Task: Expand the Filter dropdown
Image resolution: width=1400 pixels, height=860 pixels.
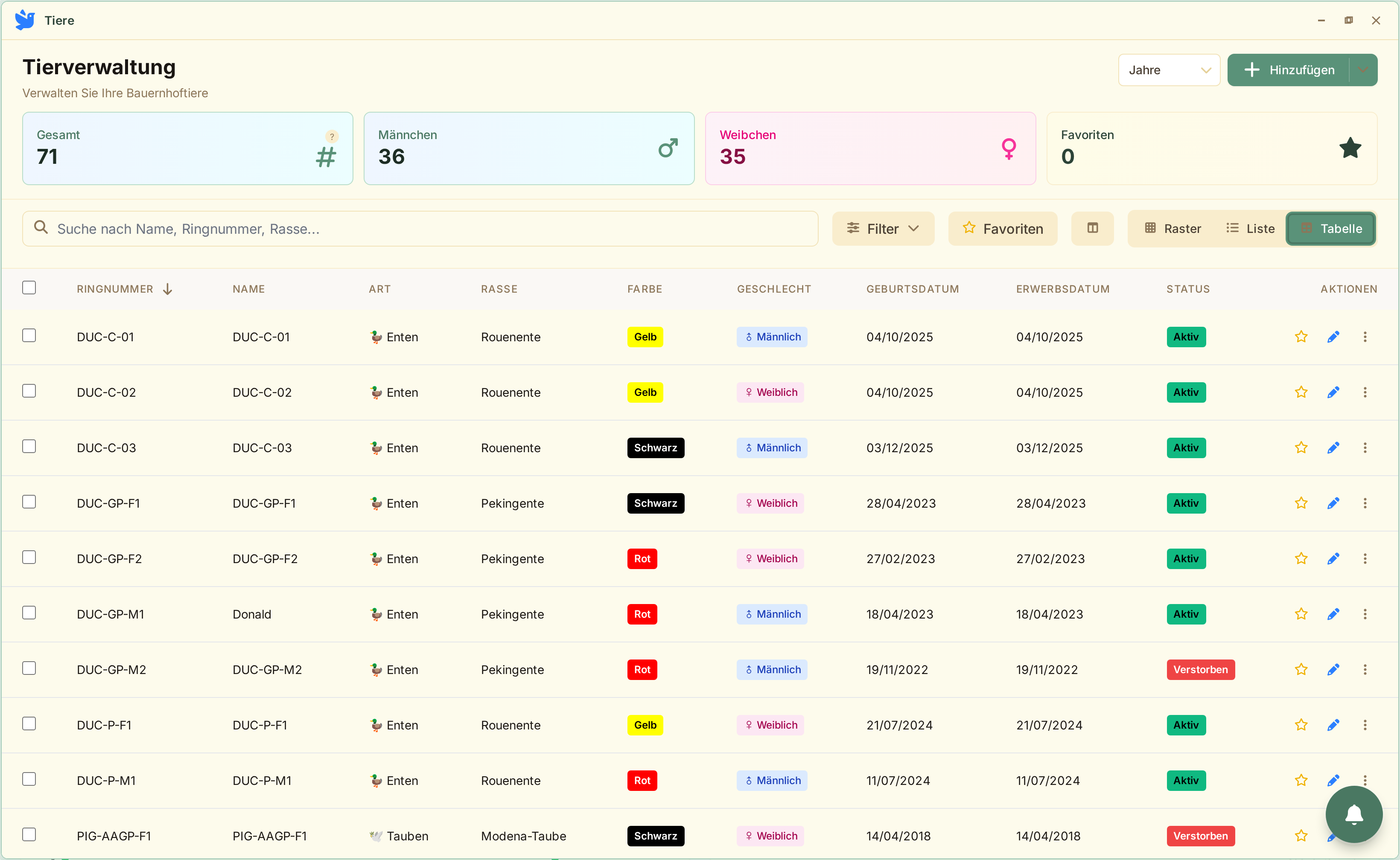Action: click(882, 229)
